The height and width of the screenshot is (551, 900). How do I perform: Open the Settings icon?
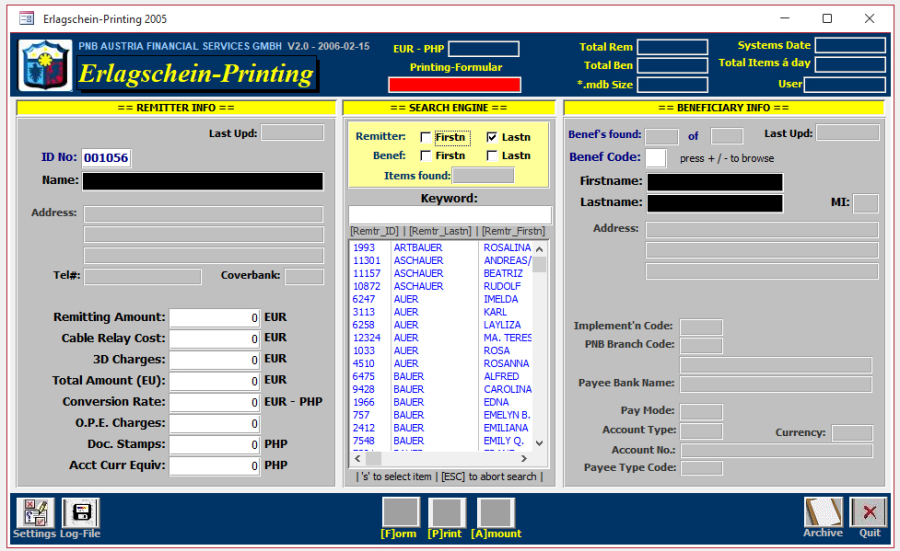pyautogui.click(x=34, y=513)
